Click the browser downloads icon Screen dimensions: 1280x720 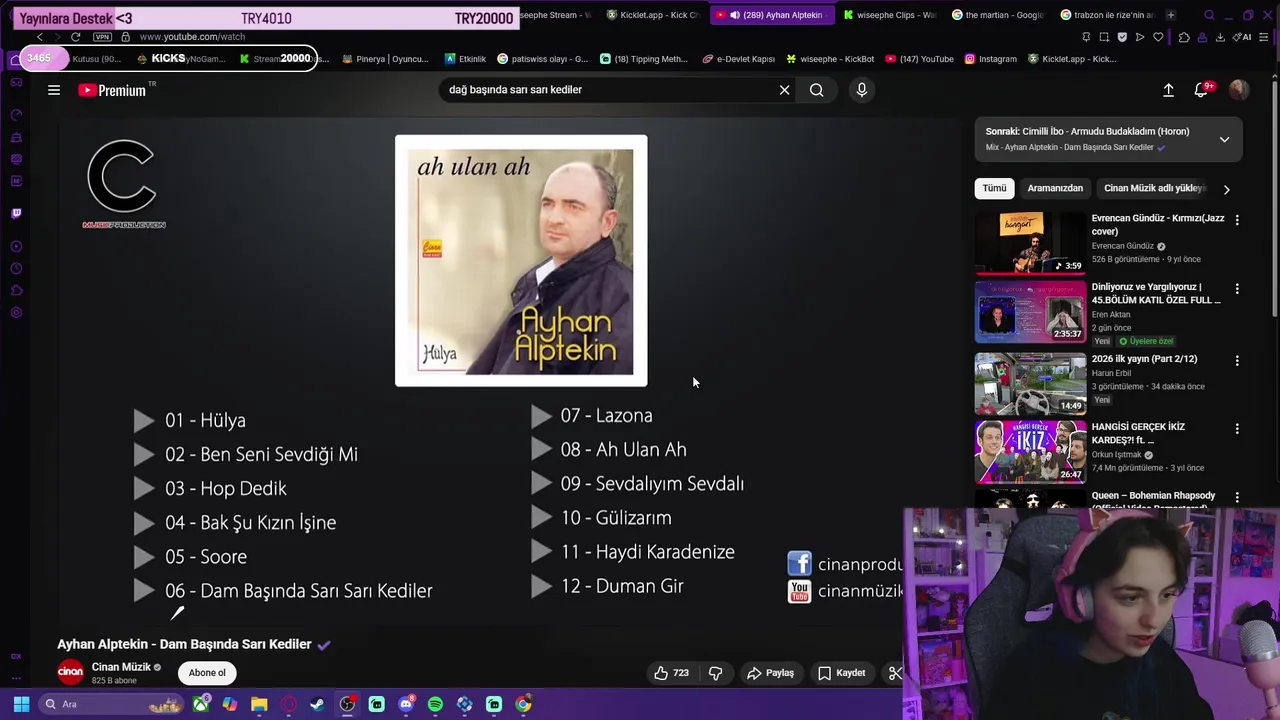coord(1220,37)
